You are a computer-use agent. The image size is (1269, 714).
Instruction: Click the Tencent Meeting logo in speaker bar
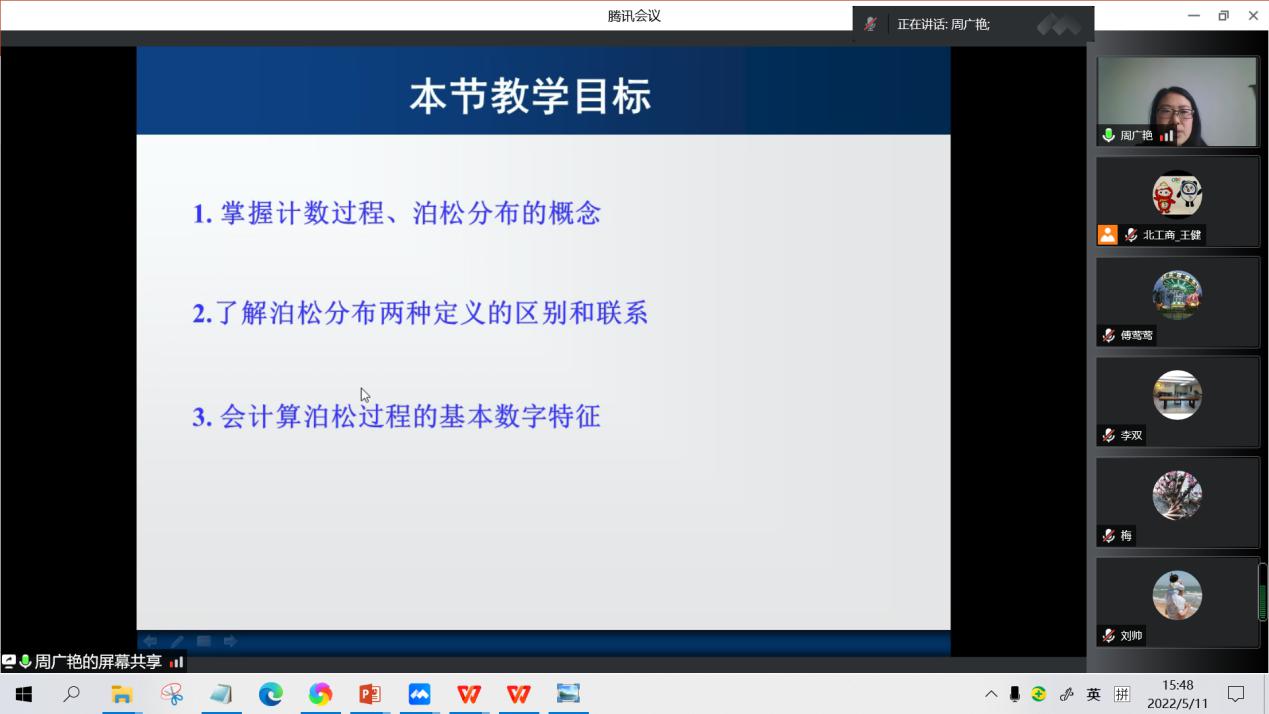point(1059,25)
